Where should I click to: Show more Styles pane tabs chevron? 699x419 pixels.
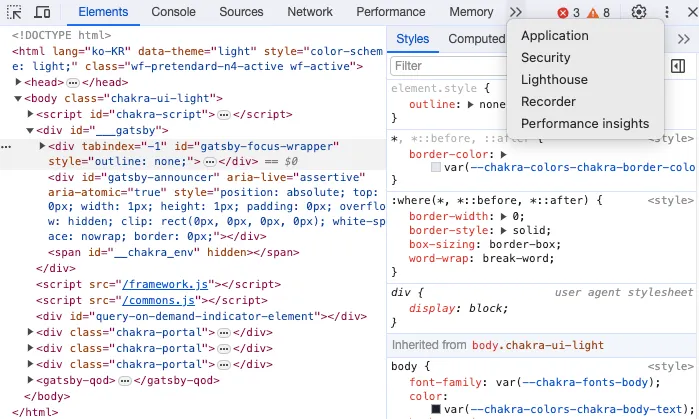(683, 39)
